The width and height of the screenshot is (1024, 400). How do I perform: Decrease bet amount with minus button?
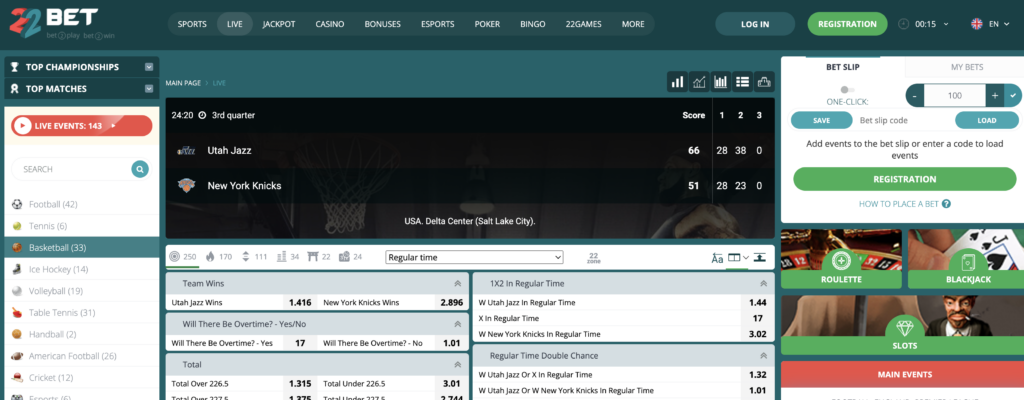pyautogui.click(x=915, y=95)
